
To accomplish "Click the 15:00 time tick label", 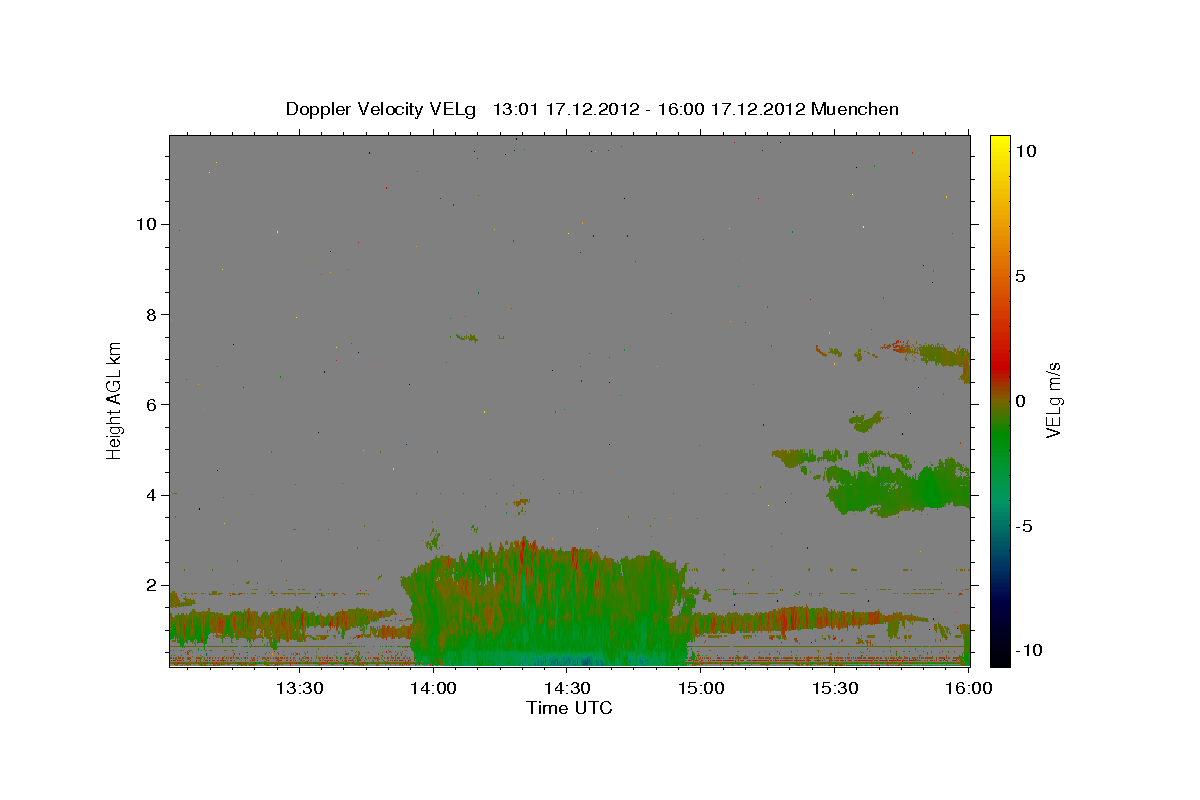I will coord(701,688).
